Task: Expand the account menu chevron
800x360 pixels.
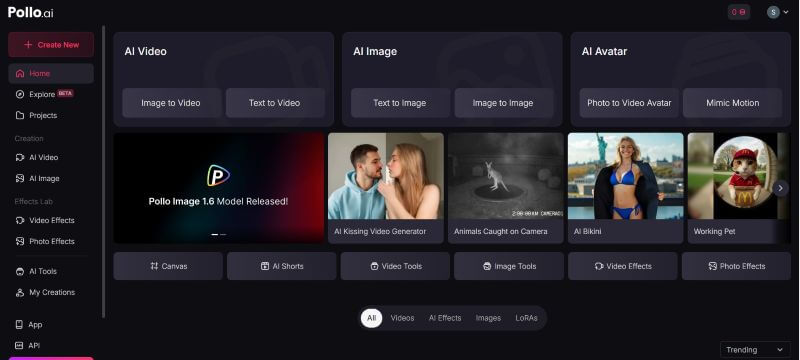Action: click(786, 12)
